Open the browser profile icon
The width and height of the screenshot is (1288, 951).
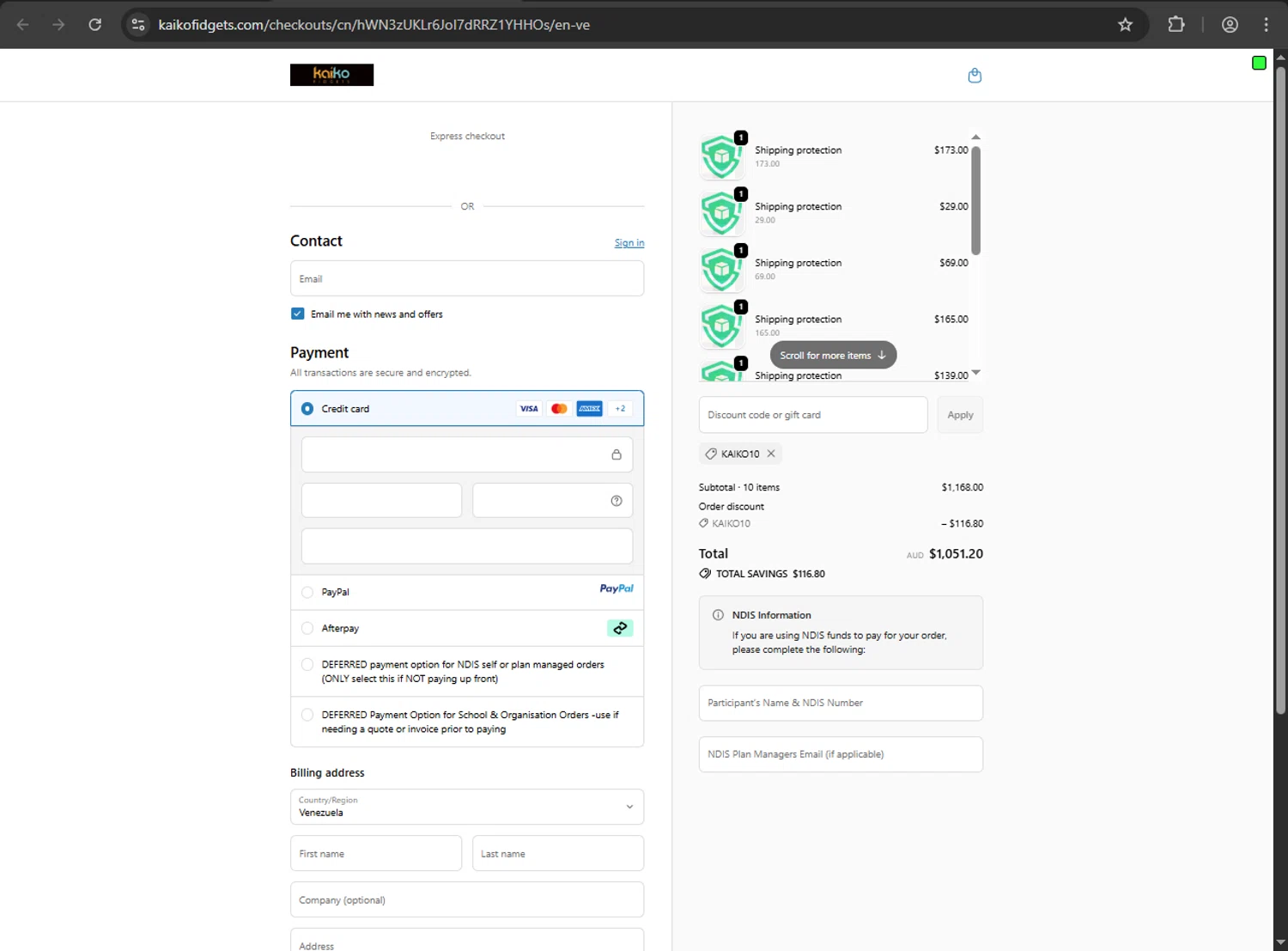tap(1230, 25)
